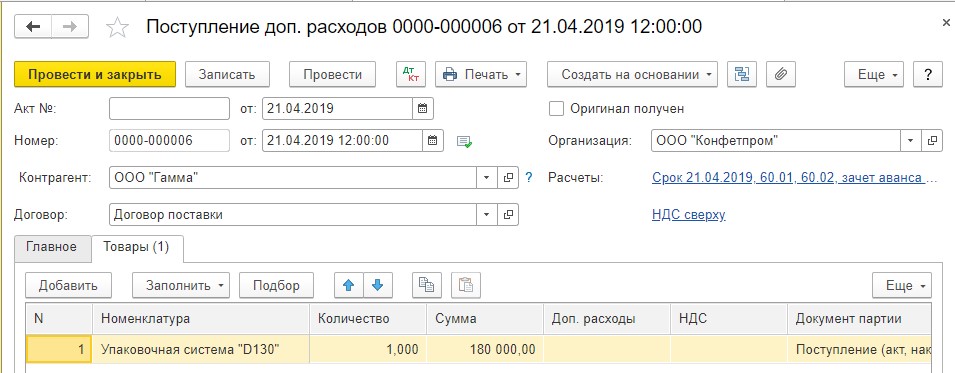Open Создать на основании menu

[x=632, y=74]
